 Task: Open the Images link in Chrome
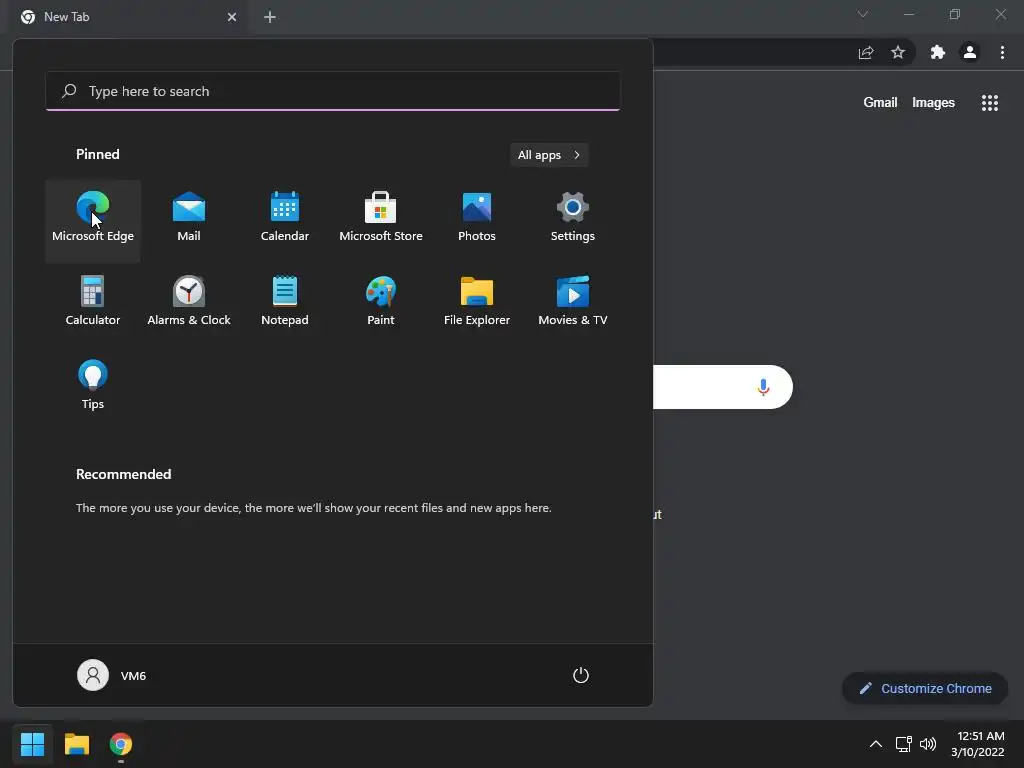pyautogui.click(x=933, y=103)
